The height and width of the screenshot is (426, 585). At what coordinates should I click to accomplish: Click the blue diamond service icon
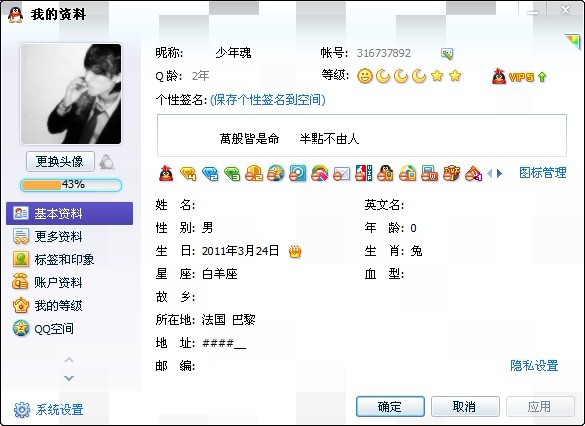click(210, 173)
